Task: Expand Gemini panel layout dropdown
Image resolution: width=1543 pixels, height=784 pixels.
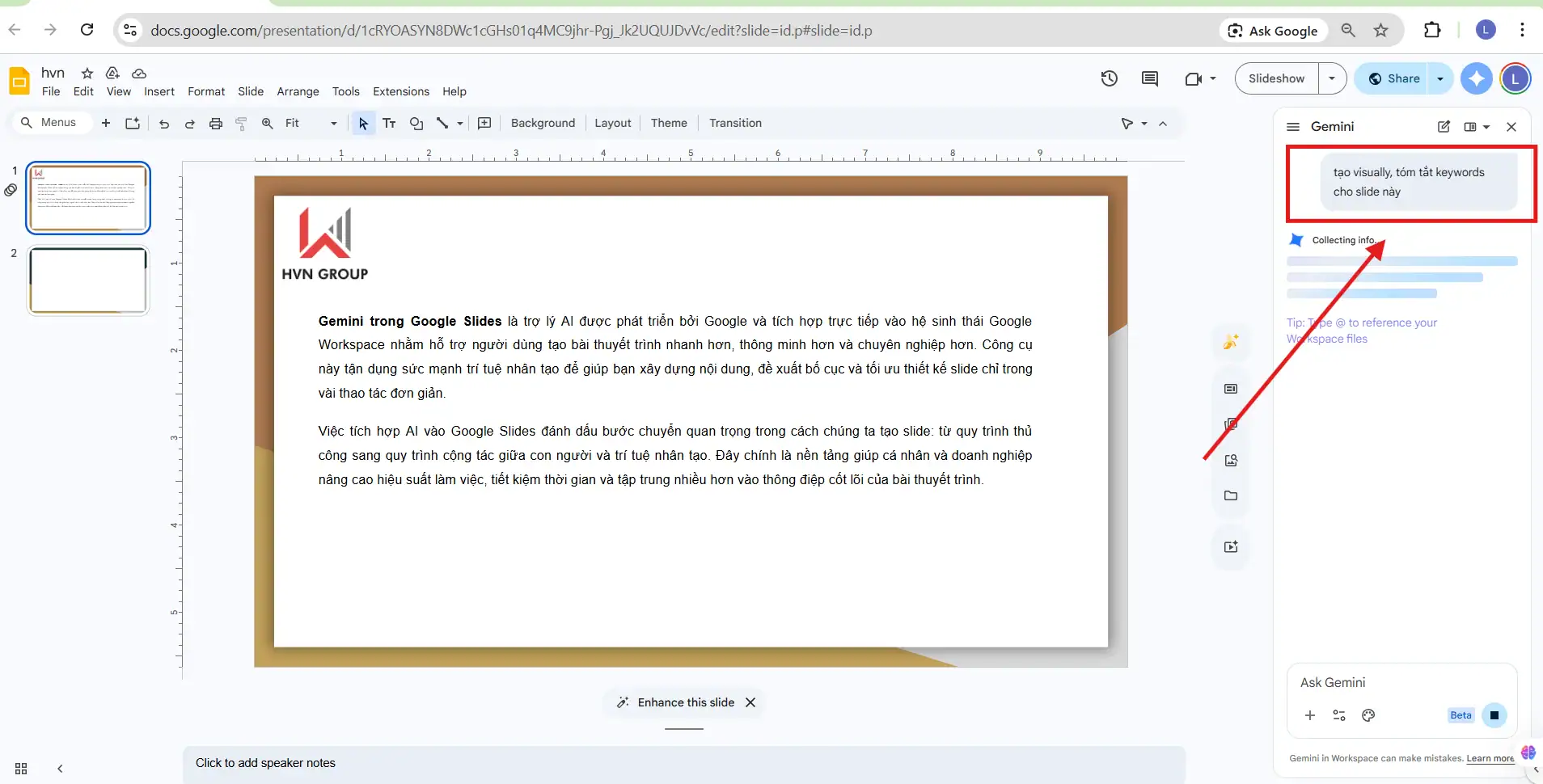Action: (x=1486, y=127)
